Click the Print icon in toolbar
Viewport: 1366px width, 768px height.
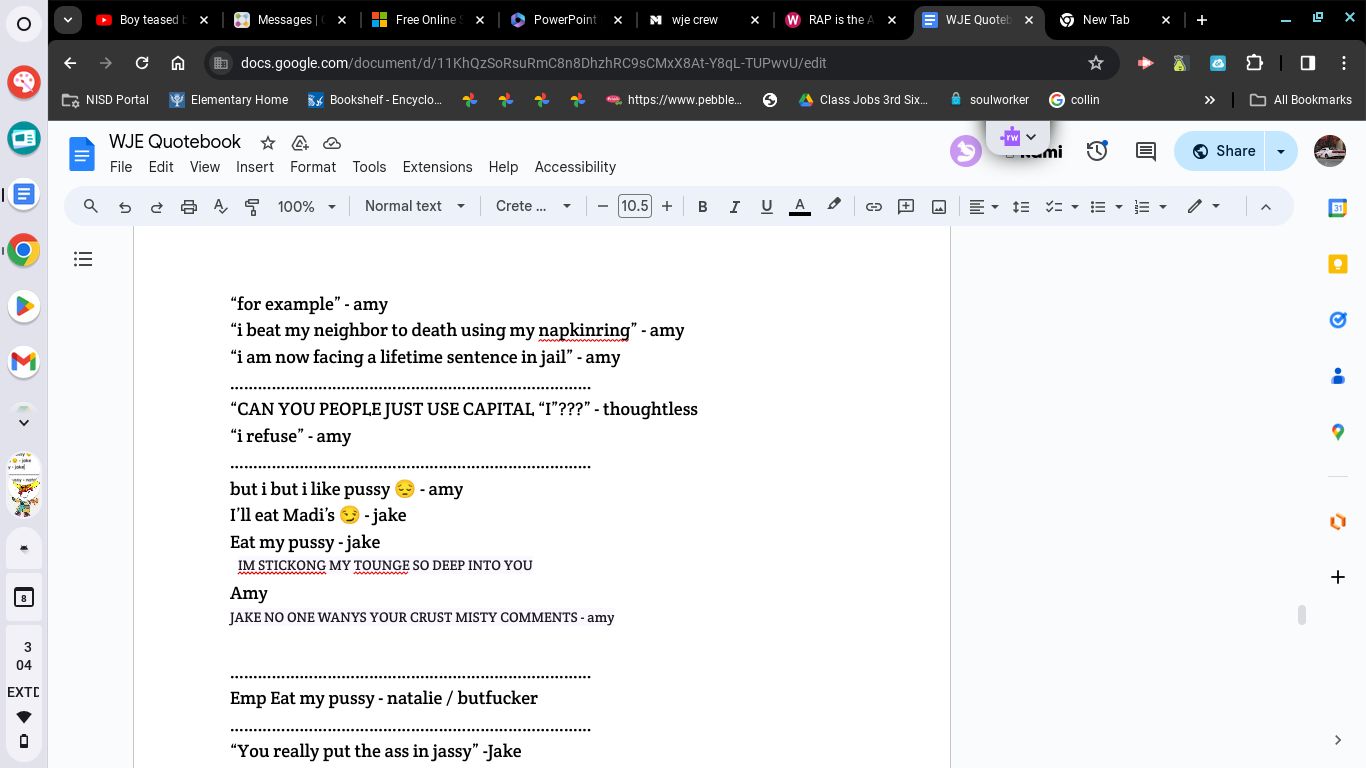(x=188, y=207)
